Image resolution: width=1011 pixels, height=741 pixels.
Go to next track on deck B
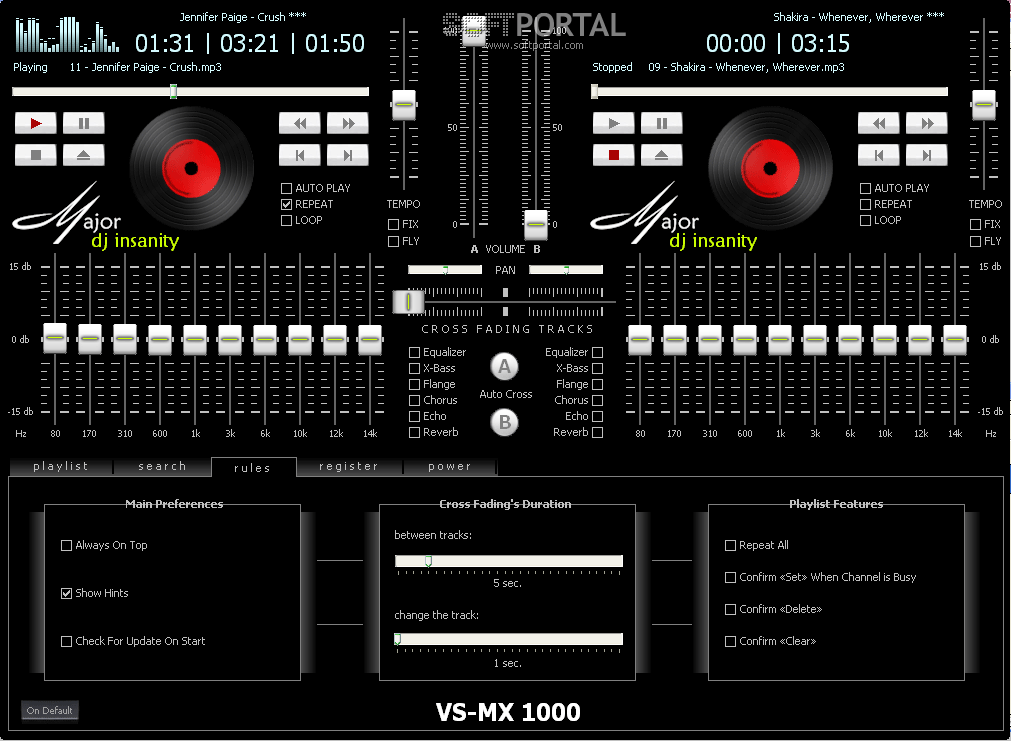coord(927,155)
